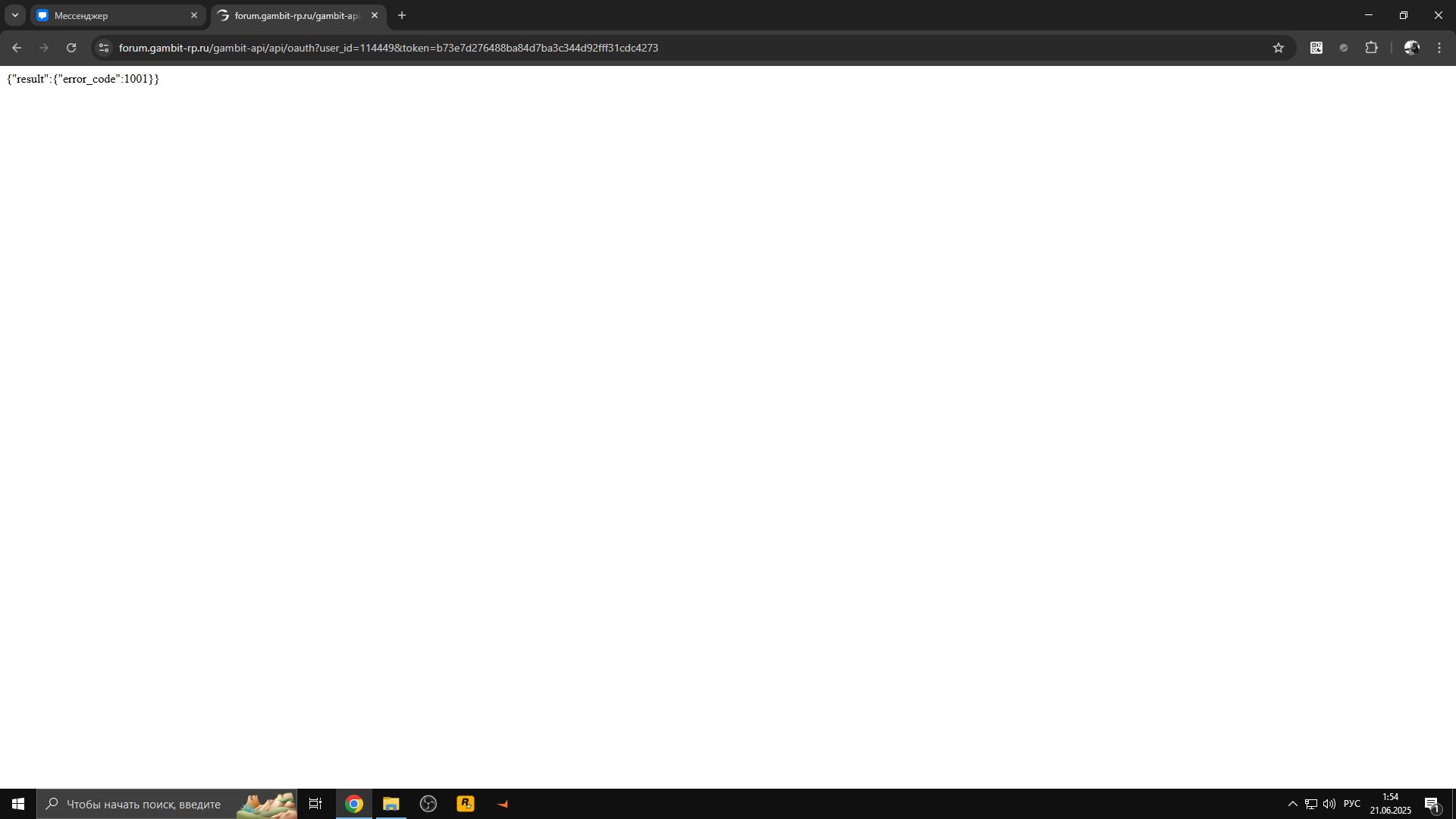
Task: Open network status in system tray
Action: 1311,804
